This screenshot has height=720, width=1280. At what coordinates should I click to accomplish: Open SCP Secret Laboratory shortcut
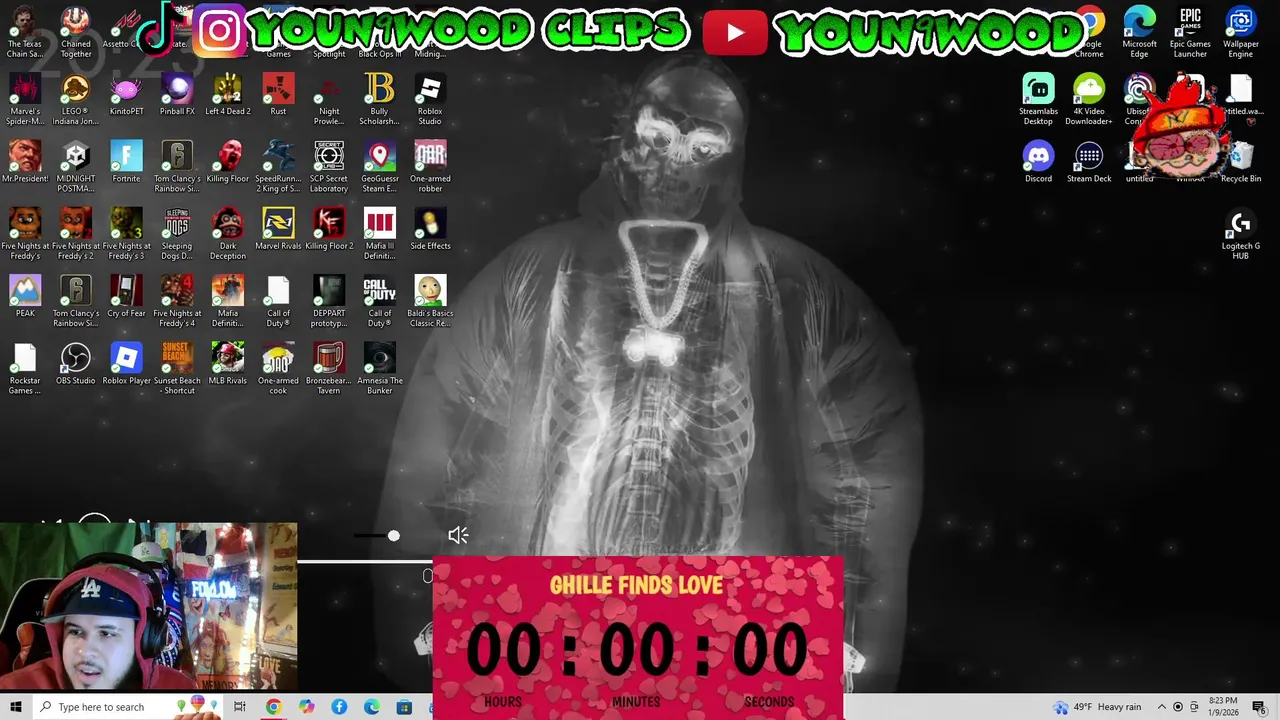tap(329, 167)
